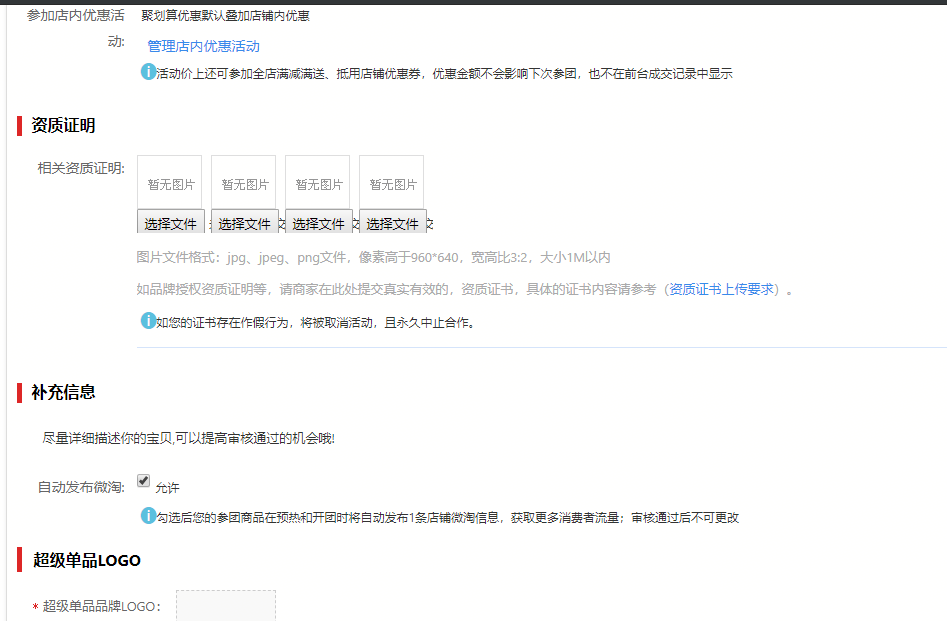The image size is (947, 621).
Task: Open 管理店内优惠活动 link
Action: click(204, 47)
